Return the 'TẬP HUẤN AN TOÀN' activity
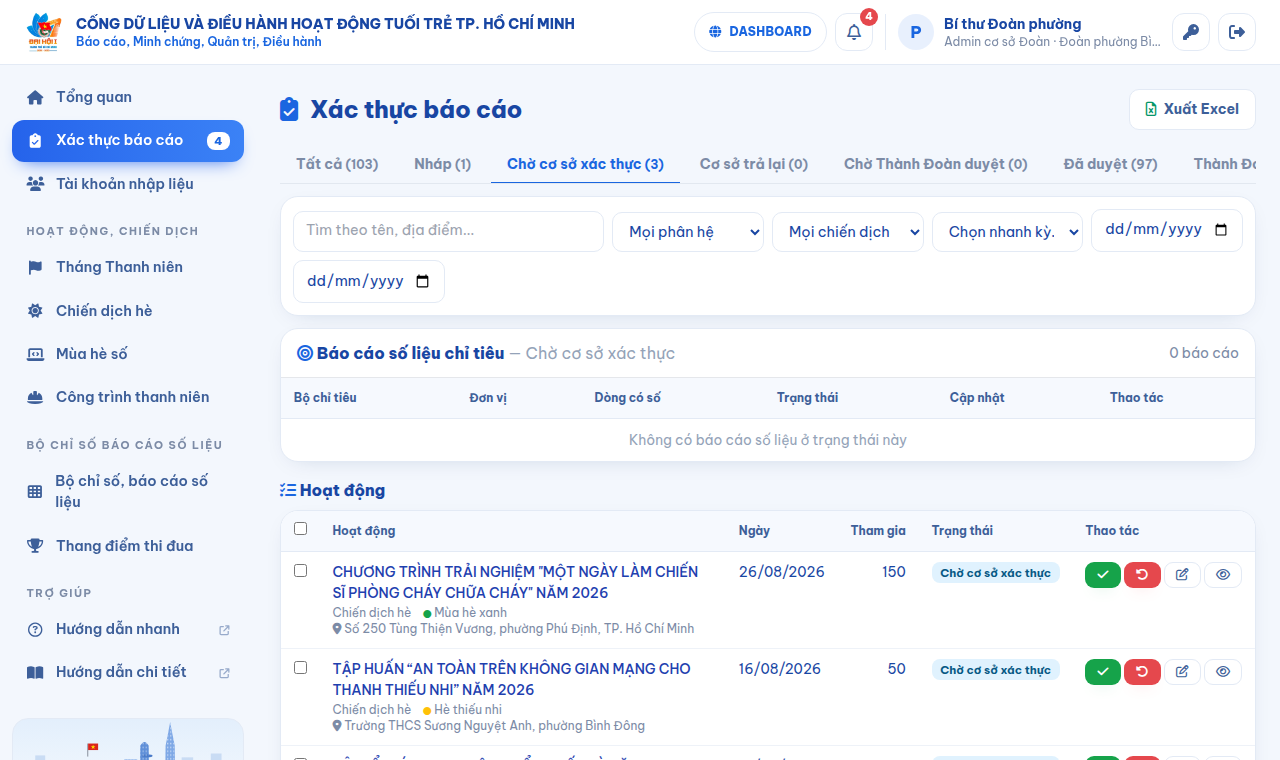Image resolution: width=1280 pixels, height=760 pixels. coord(1142,671)
